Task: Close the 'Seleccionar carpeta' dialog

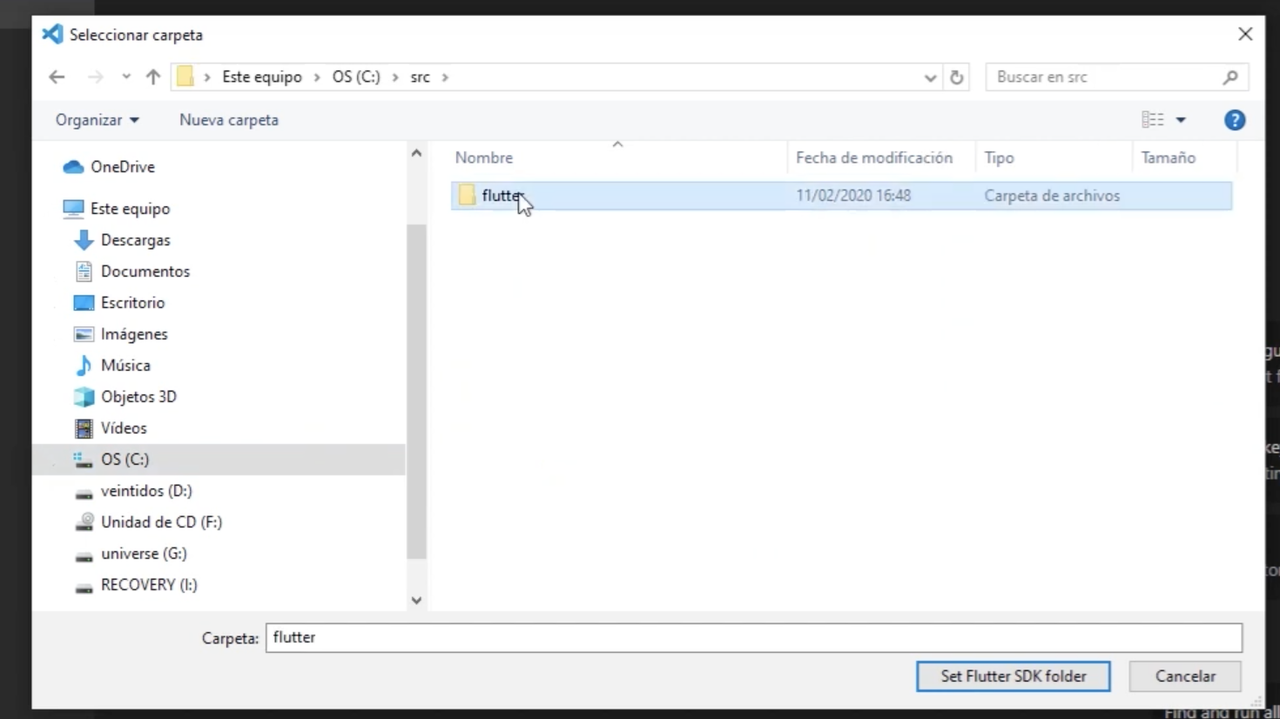Action: (1245, 34)
